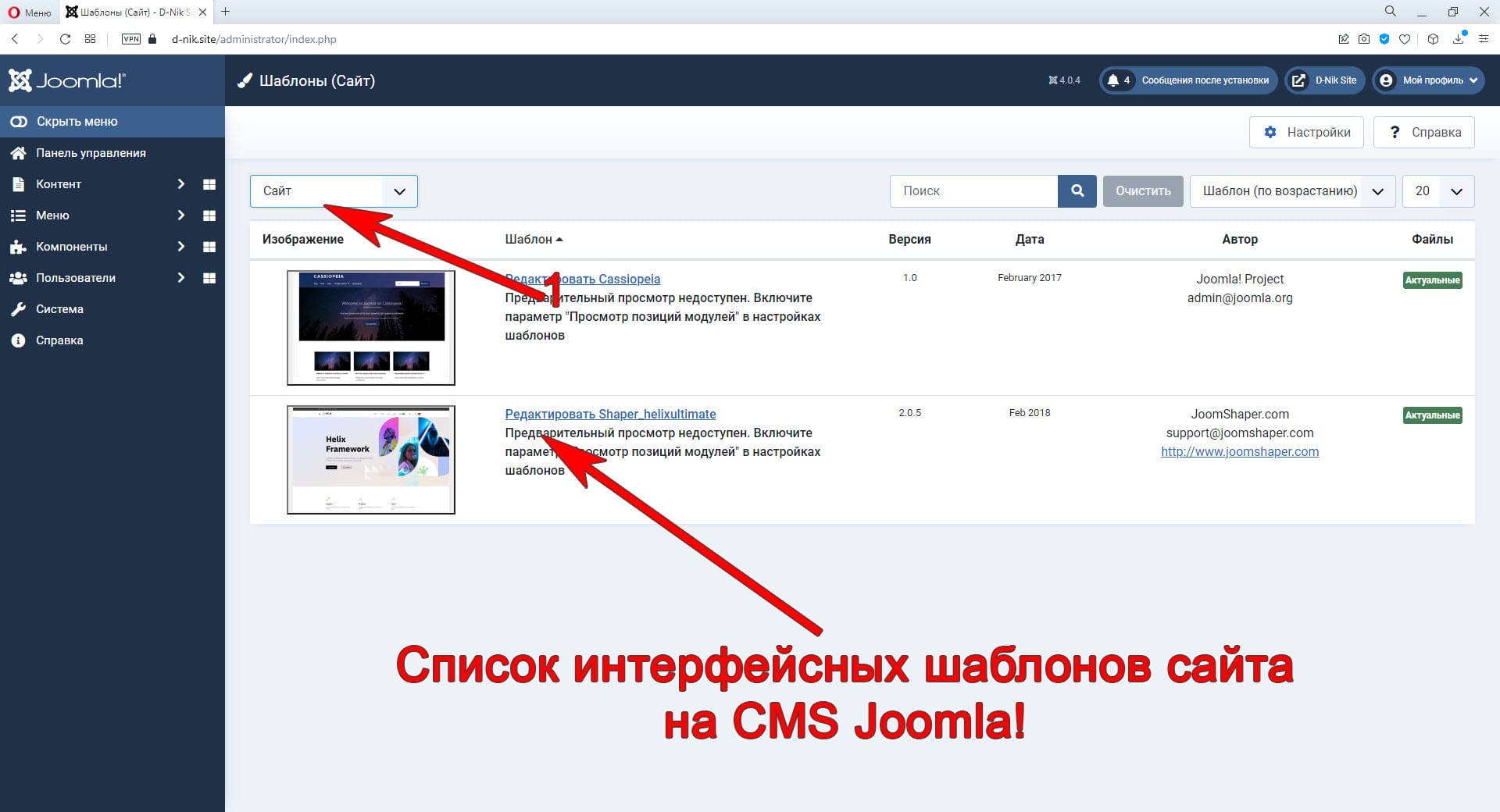Click the pinboard pin icon in address bar
Image resolution: width=1500 pixels, height=812 pixels.
[1344, 39]
